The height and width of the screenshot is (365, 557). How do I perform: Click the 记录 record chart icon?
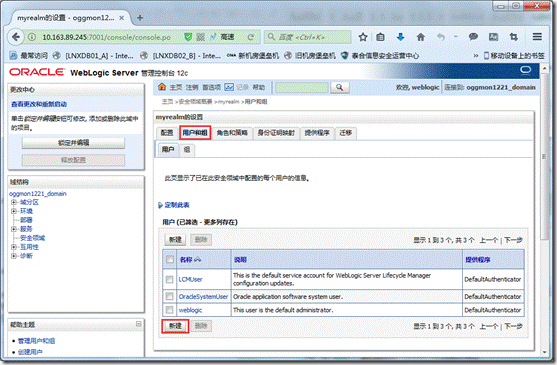point(229,87)
